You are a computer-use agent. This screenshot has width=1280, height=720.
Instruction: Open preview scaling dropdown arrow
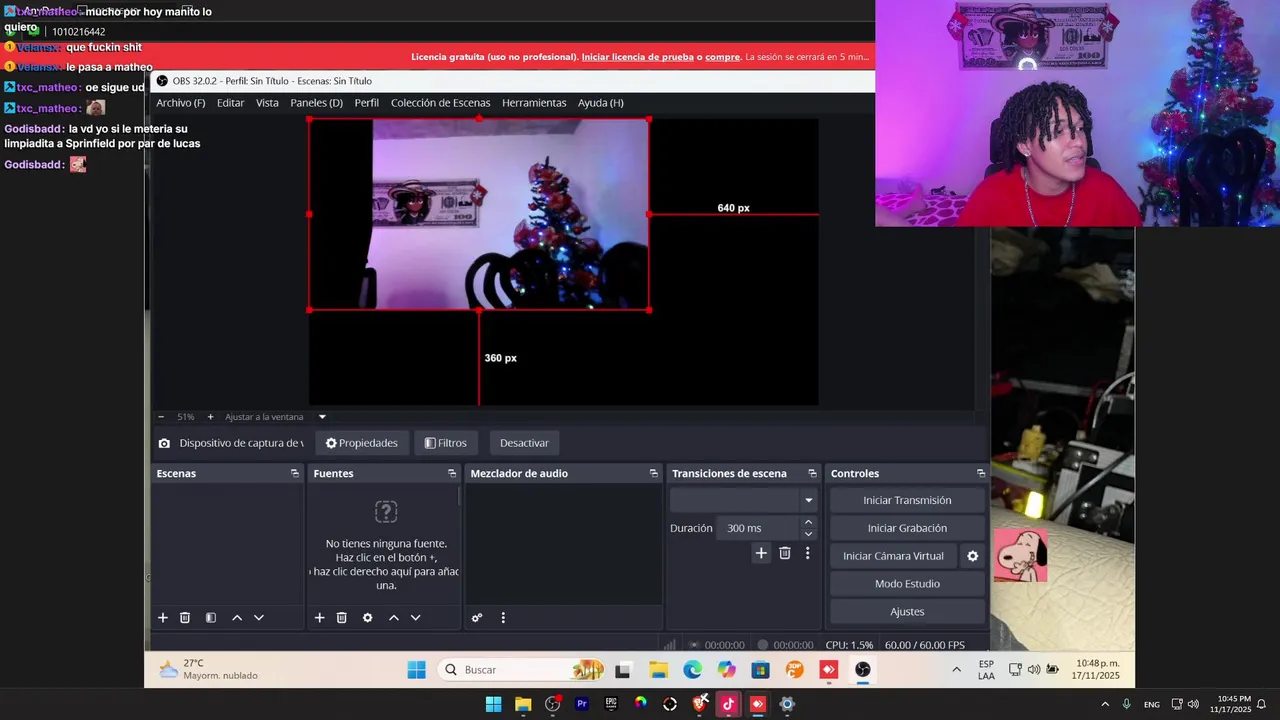(x=322, y=417)
